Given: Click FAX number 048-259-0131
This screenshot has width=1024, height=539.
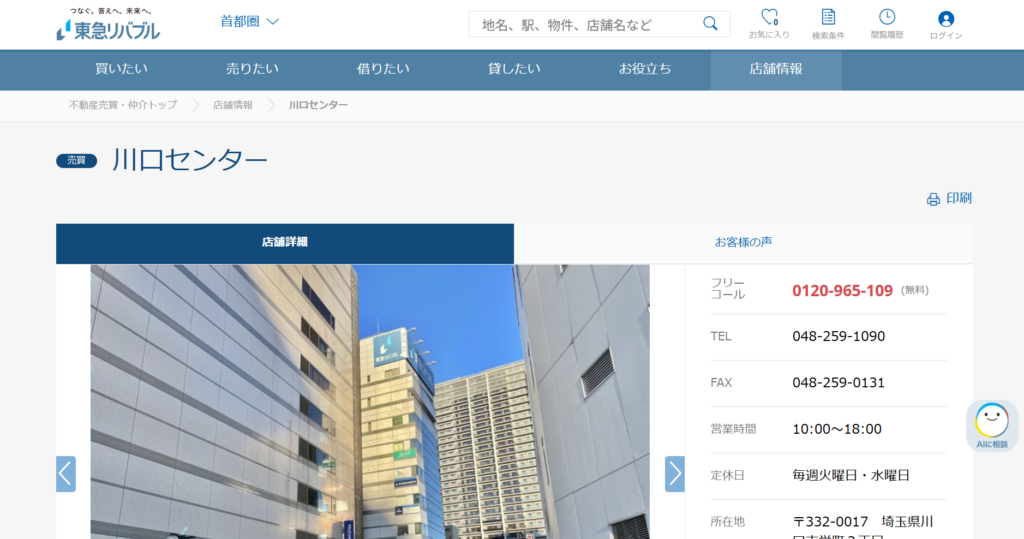Looking at the screenshot, I should 839,383.
